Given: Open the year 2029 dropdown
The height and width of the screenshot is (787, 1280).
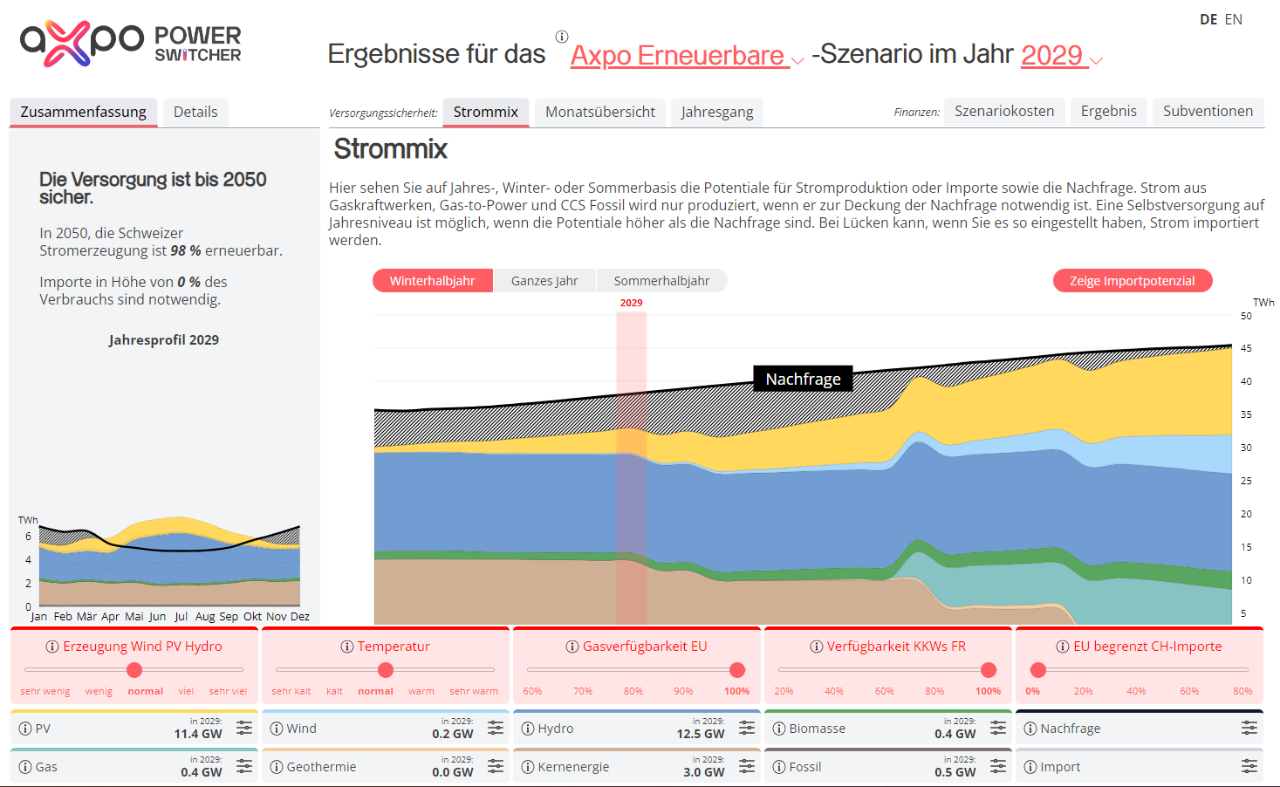Looking at the screenshot, I should (1061, 56).
